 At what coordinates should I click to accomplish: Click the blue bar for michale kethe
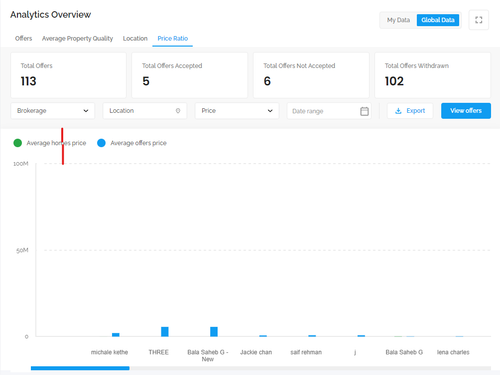pos(116,335)
